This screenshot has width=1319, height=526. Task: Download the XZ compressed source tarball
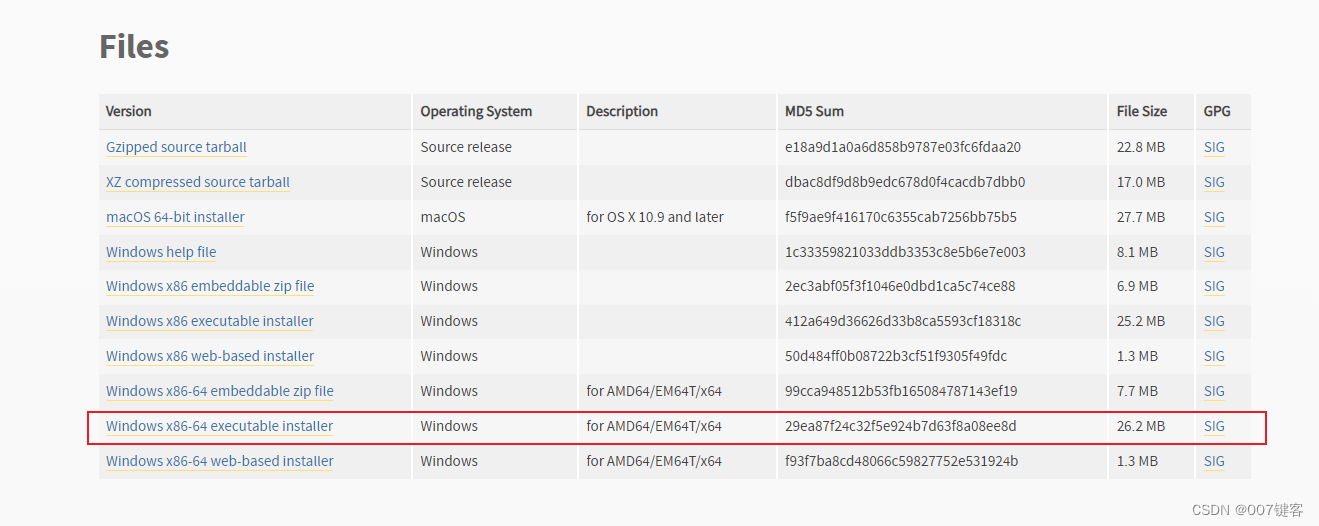[x=198, y=182]
